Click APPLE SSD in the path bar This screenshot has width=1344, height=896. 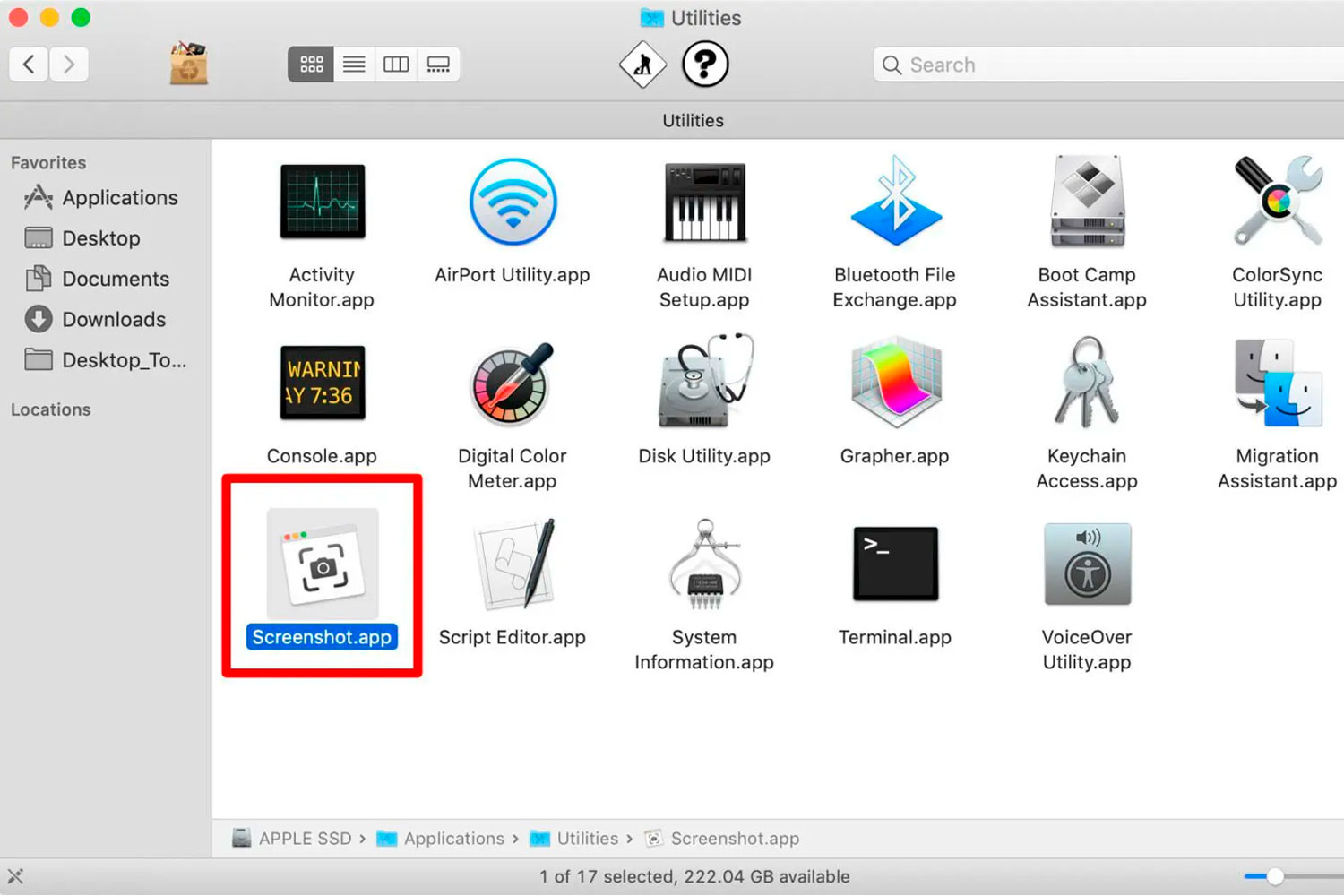coord(292,839)
